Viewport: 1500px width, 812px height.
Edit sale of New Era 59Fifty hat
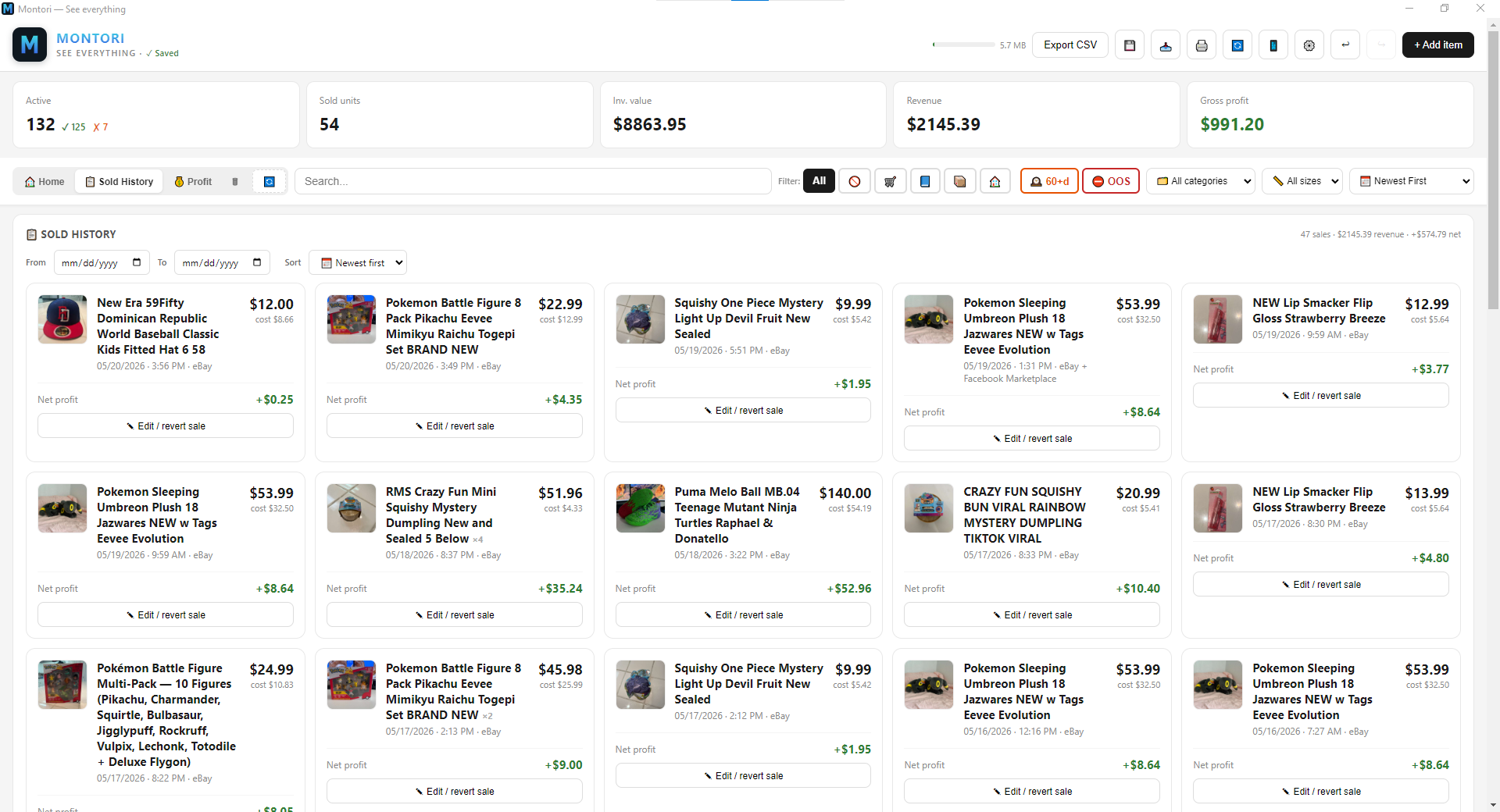[166, 426]
